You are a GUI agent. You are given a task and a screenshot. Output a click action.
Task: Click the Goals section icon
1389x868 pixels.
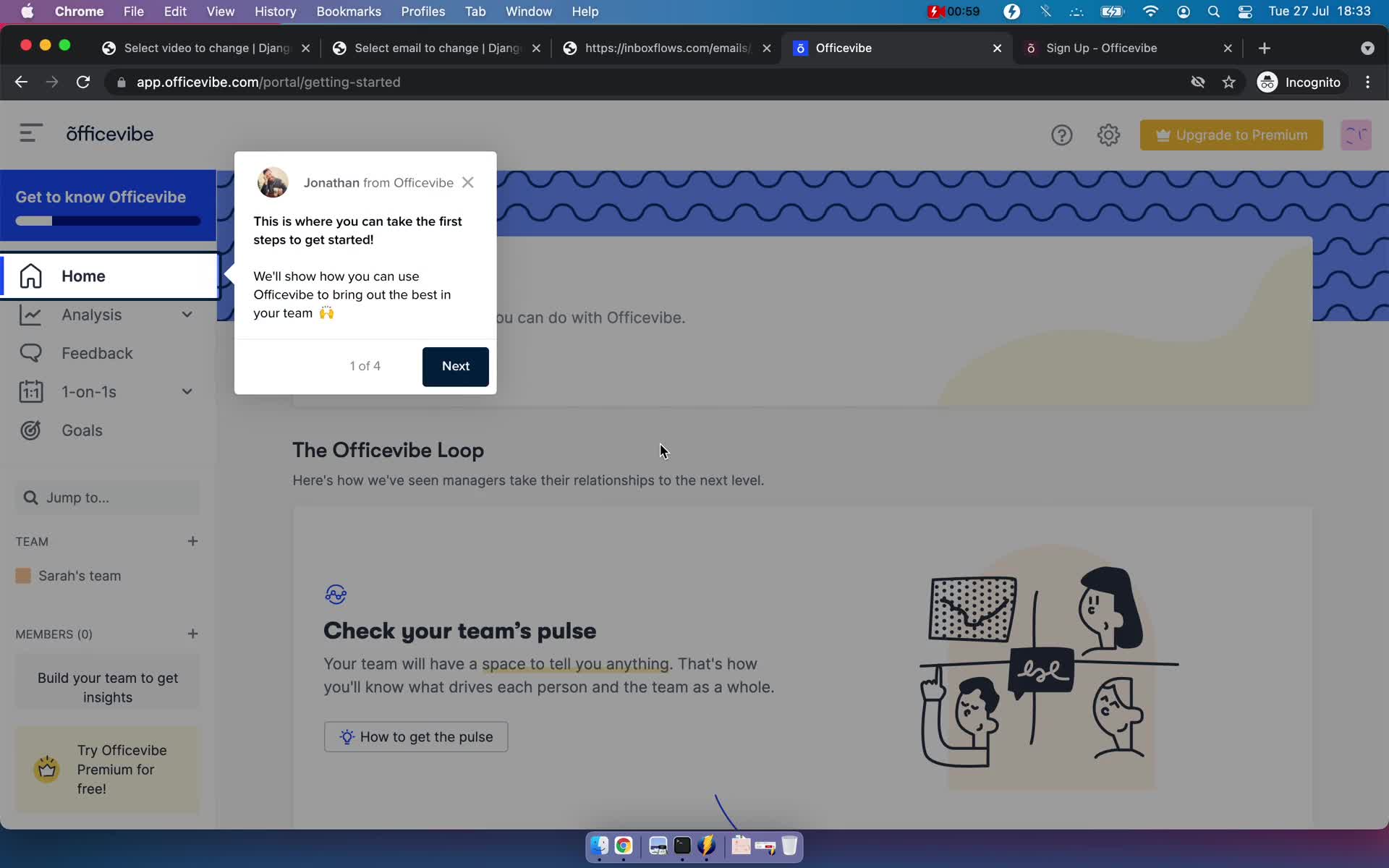[31, 430]
